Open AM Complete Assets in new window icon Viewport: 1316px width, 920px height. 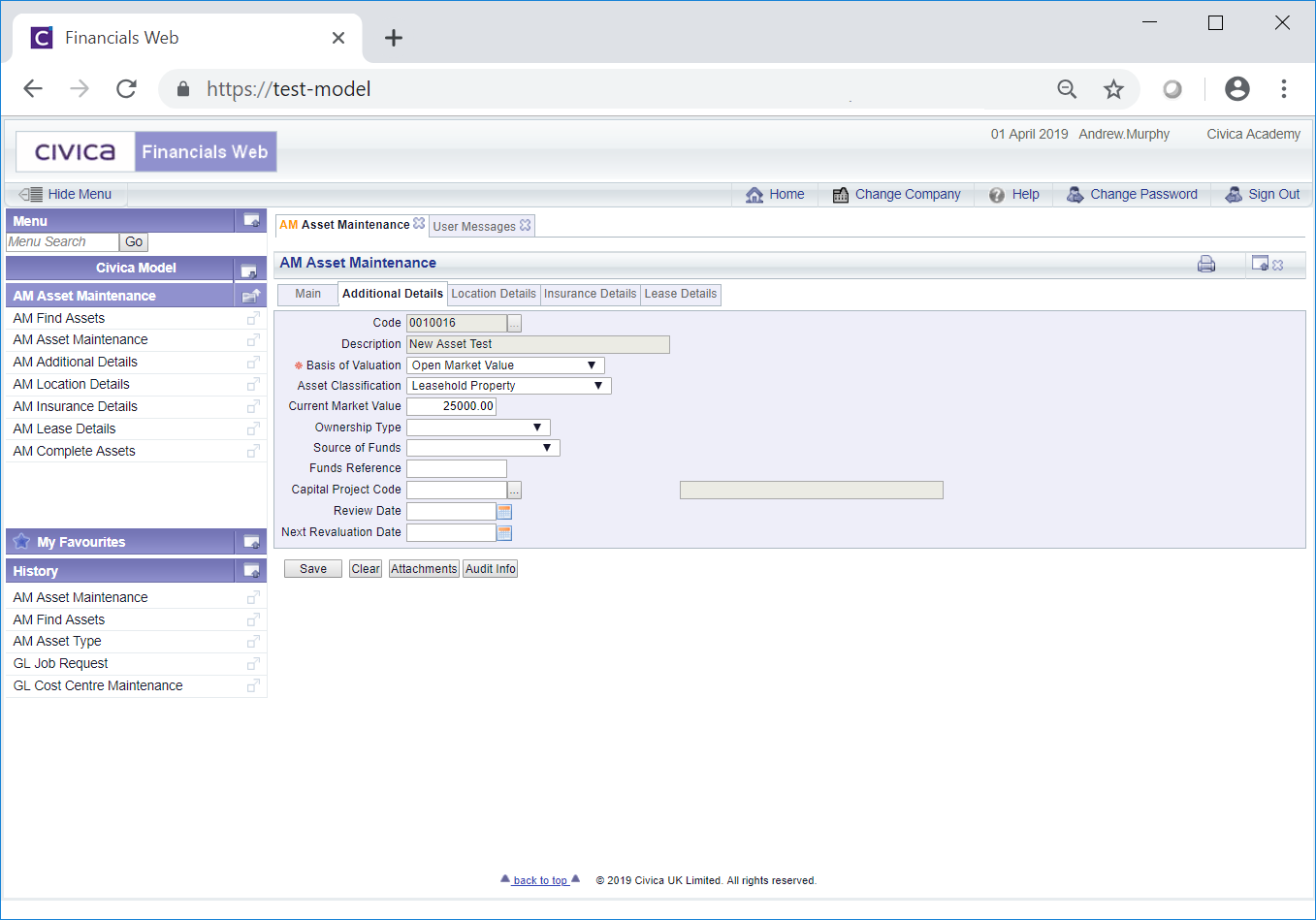coord(253,451)
